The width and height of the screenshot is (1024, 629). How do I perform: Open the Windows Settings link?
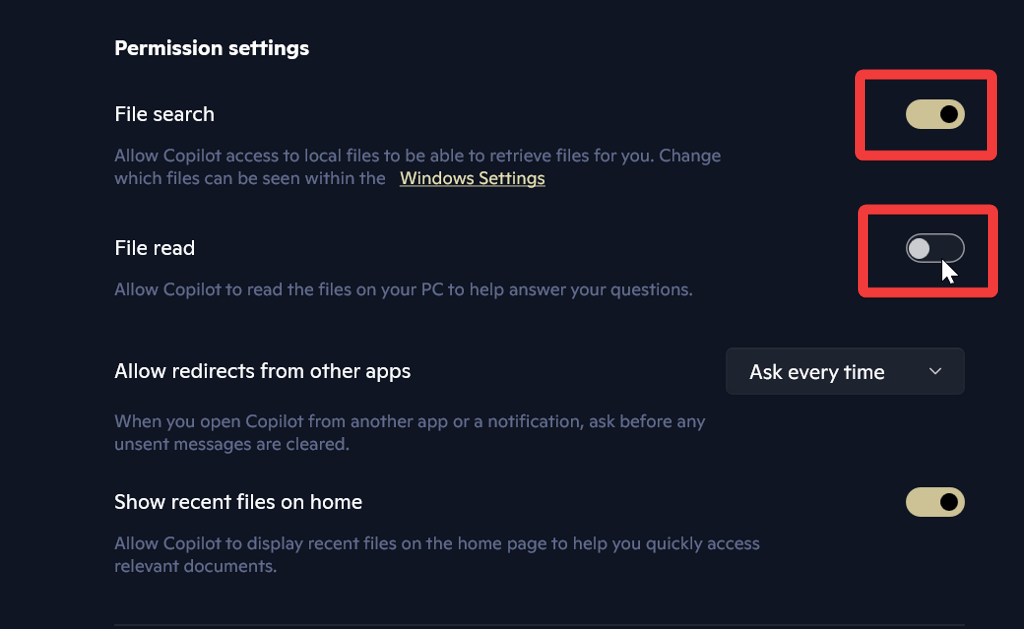472,178
